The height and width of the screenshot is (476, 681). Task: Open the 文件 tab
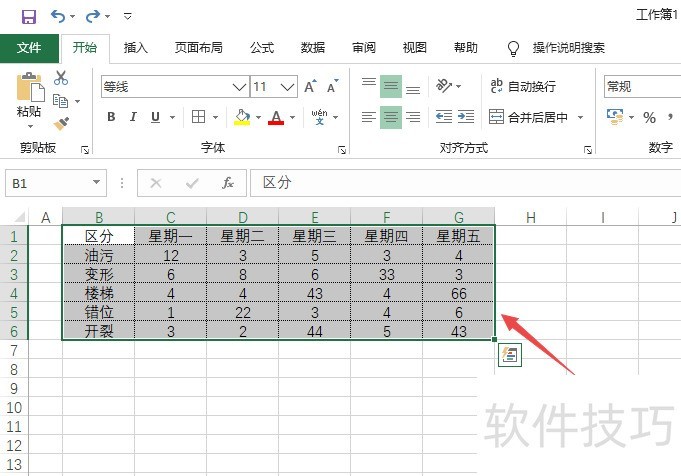29,47
